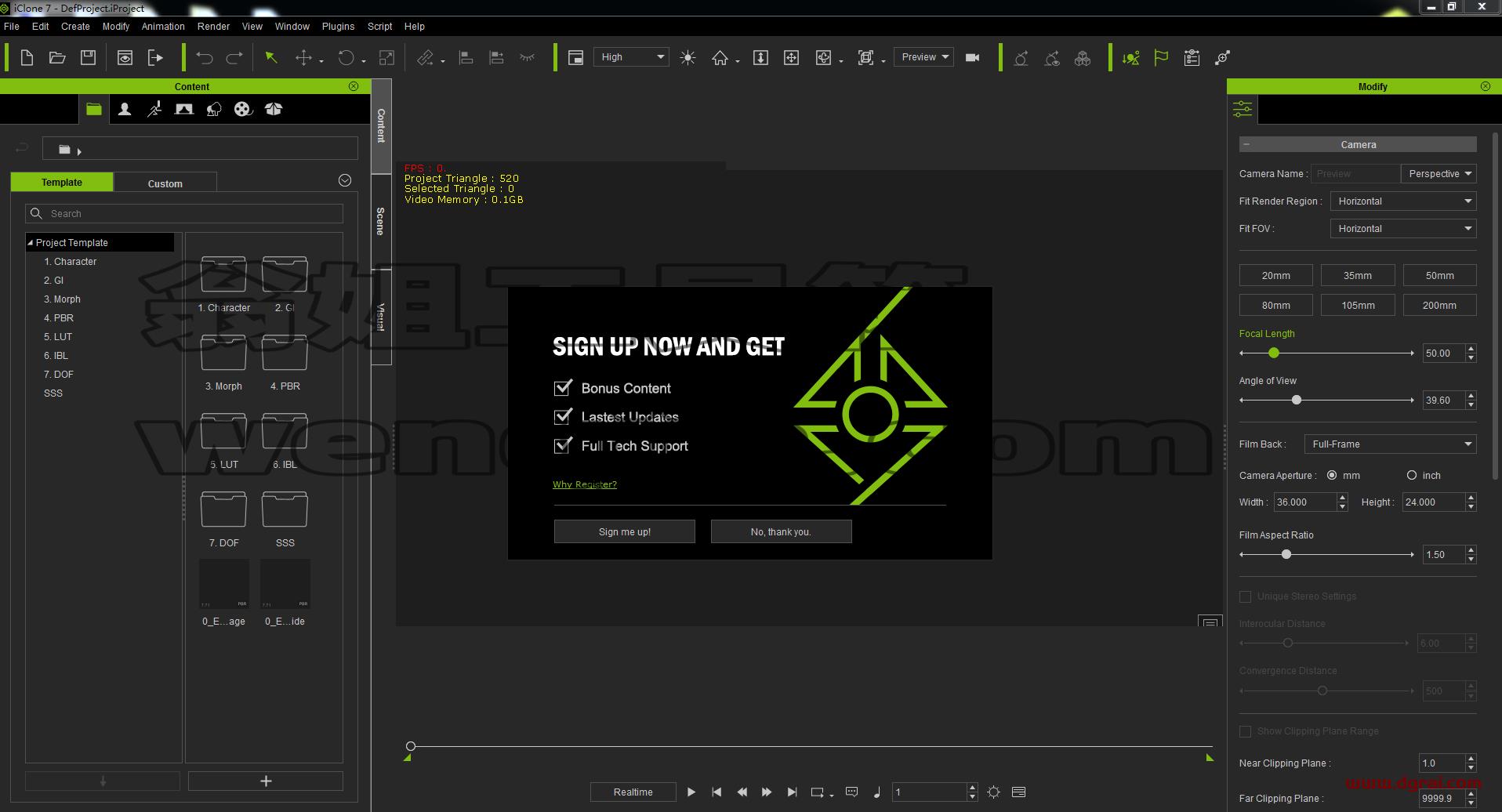
Task: Toggle the Full Tech Support checkbox
Action: [x=563, y=446]
